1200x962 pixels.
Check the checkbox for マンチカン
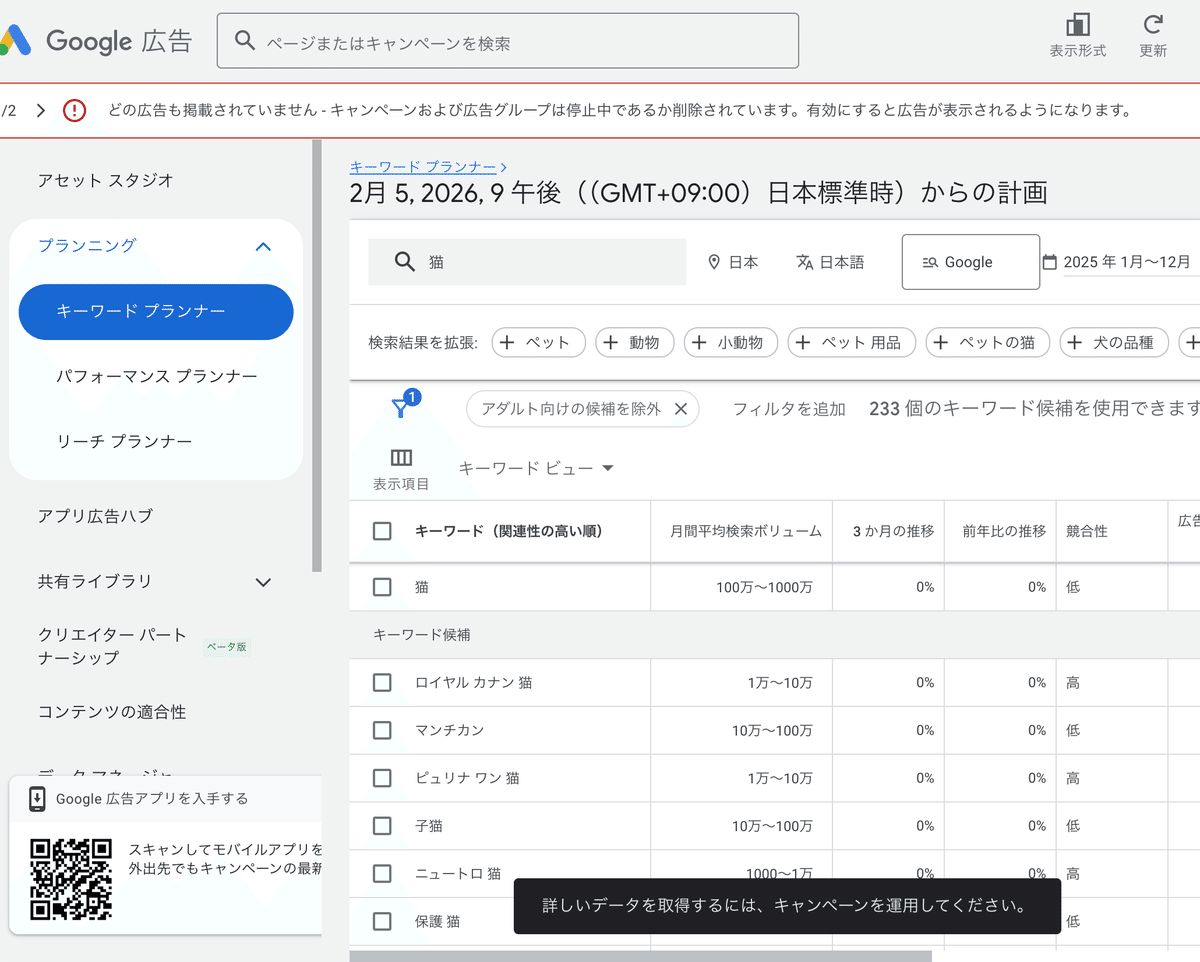(381, 730)
